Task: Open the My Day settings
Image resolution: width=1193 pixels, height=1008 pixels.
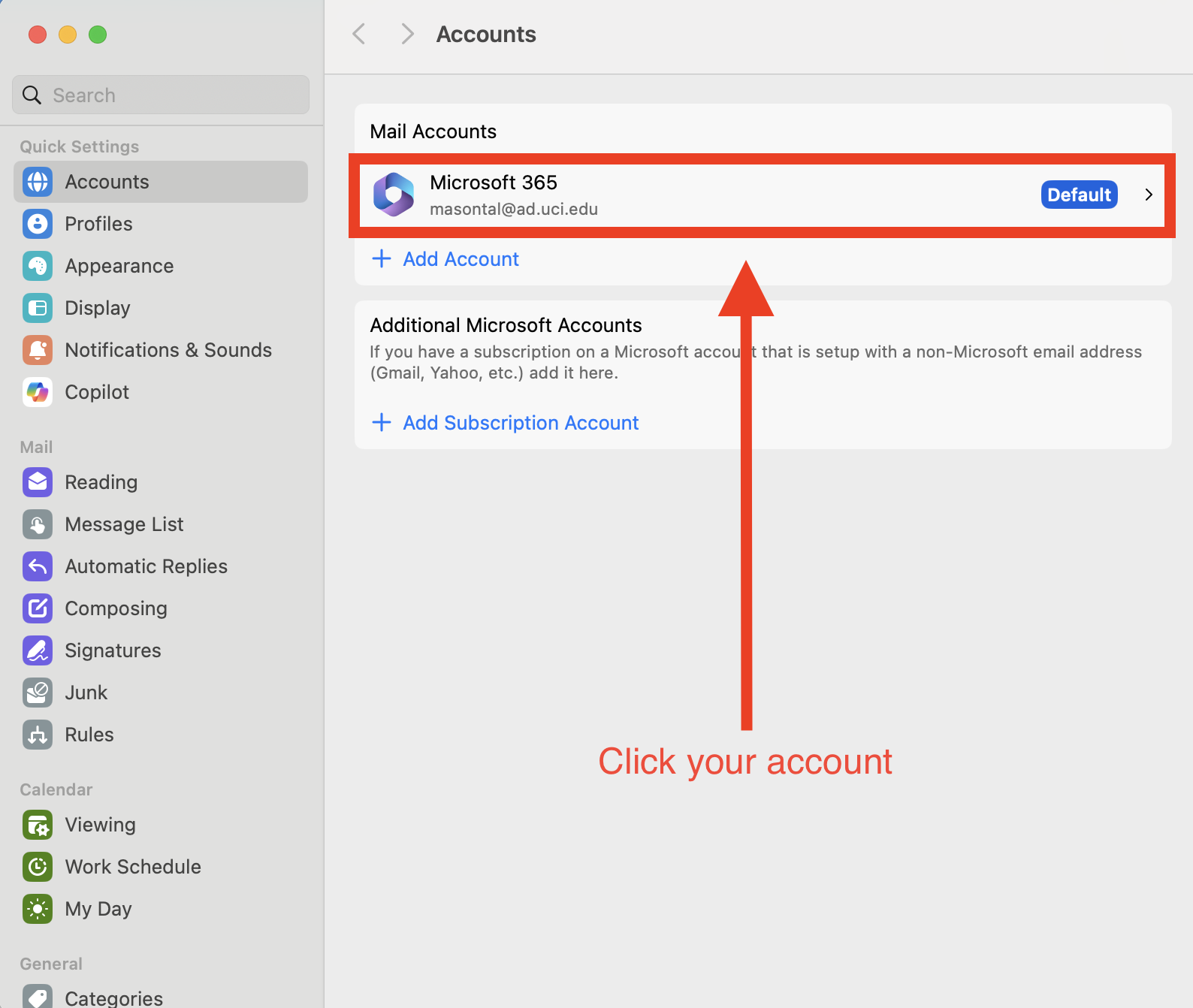Action: pos(161,909)
